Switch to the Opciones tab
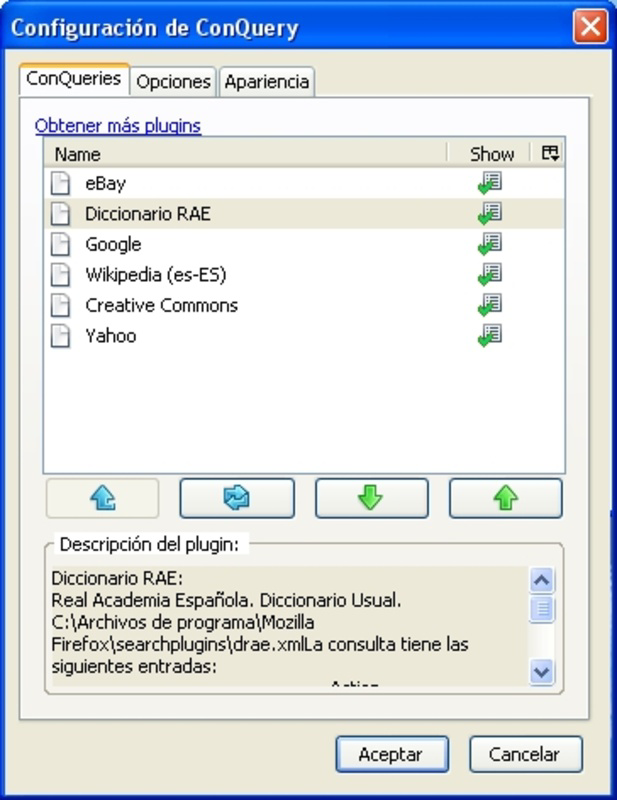The width and height of the screenshot is (617, 800). click(x=174, y=82)
